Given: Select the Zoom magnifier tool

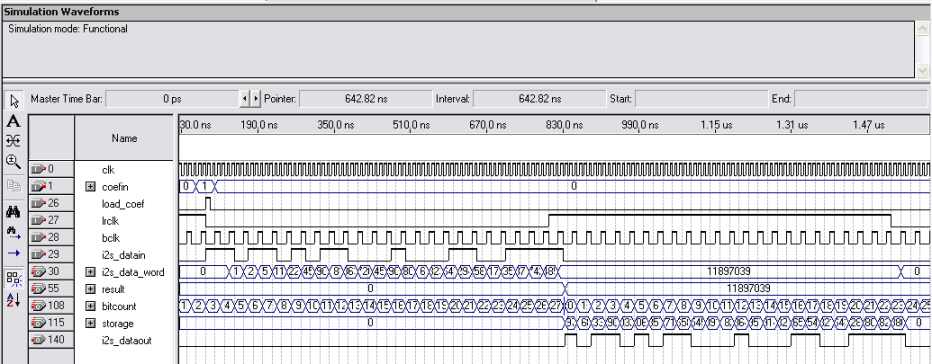Looking at the screenshot, I should pyautogui.click(x=14, y=161).
